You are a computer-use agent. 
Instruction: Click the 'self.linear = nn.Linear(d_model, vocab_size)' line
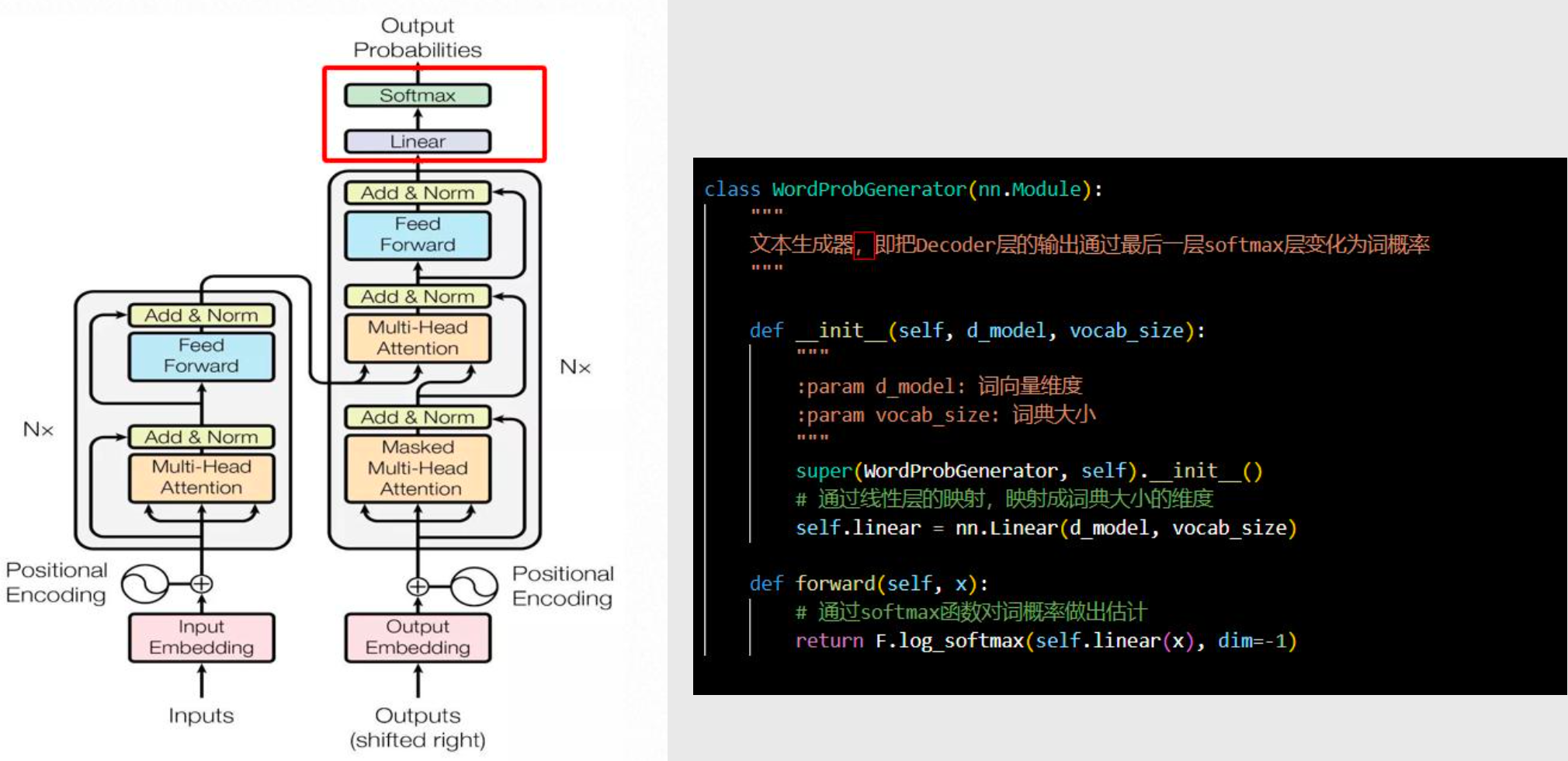[x=1046, y=528]
